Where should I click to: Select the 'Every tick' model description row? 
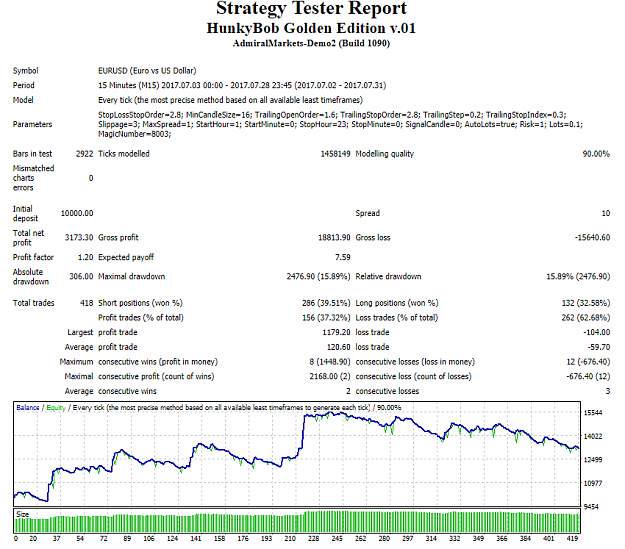click(230, 100)
